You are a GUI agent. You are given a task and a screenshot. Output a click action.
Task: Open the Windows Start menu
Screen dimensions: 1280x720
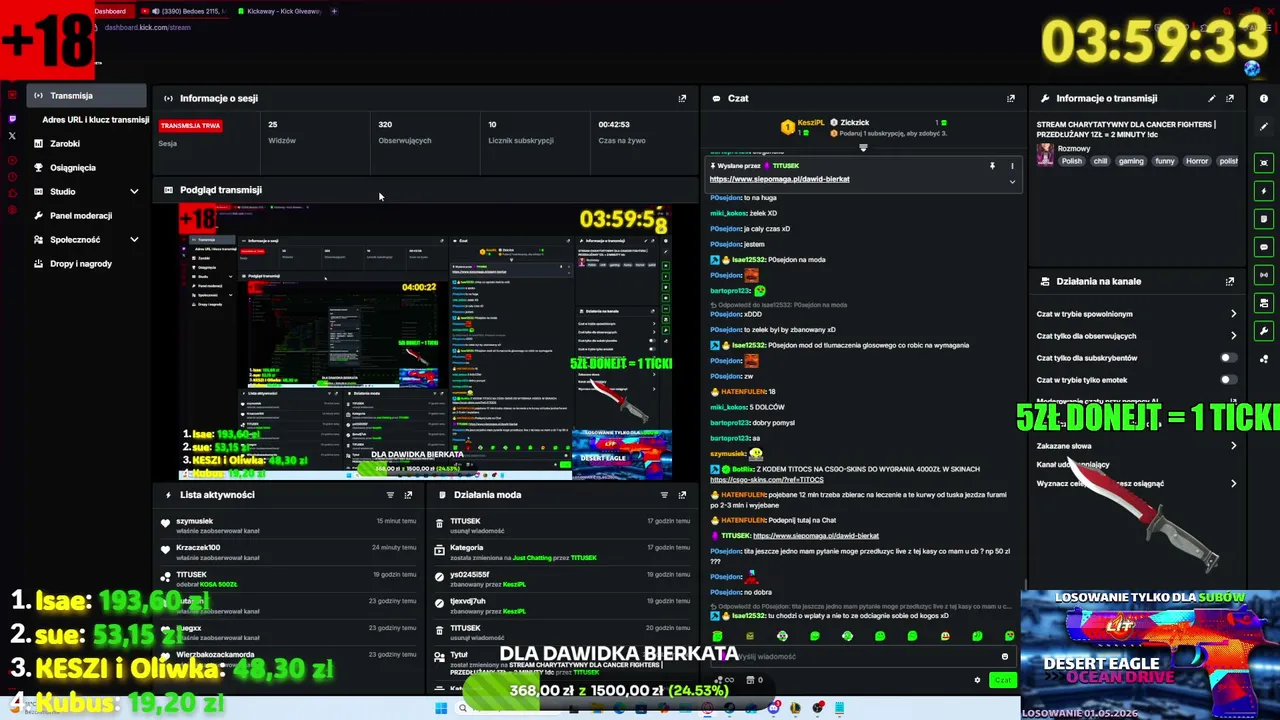coord(440,709)
